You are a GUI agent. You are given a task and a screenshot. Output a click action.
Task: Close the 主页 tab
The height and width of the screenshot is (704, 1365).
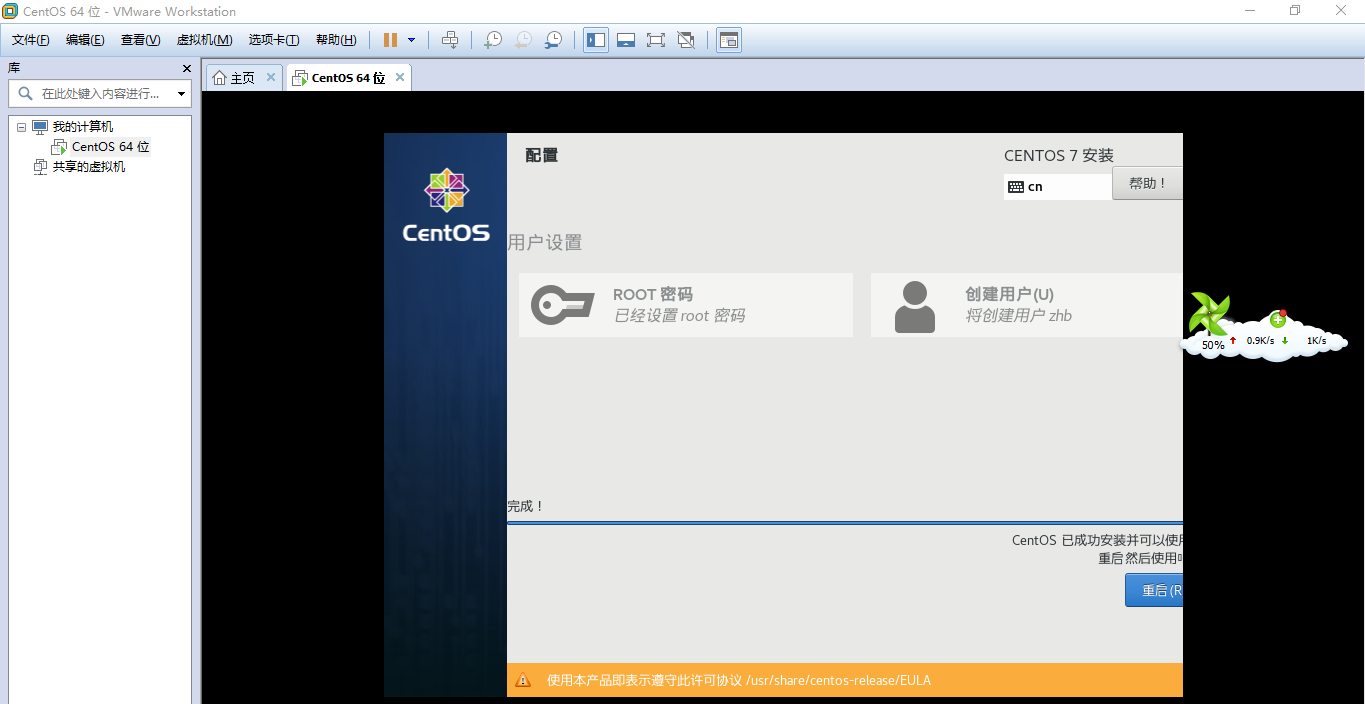270,77
